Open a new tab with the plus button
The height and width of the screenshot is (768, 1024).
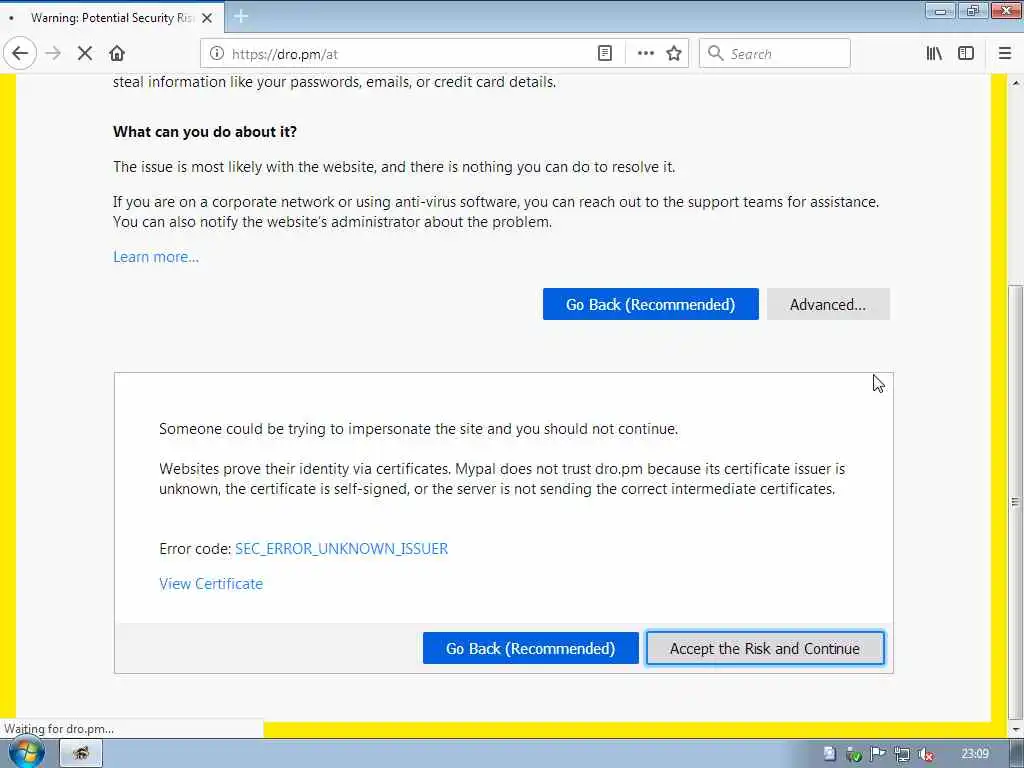241,16
